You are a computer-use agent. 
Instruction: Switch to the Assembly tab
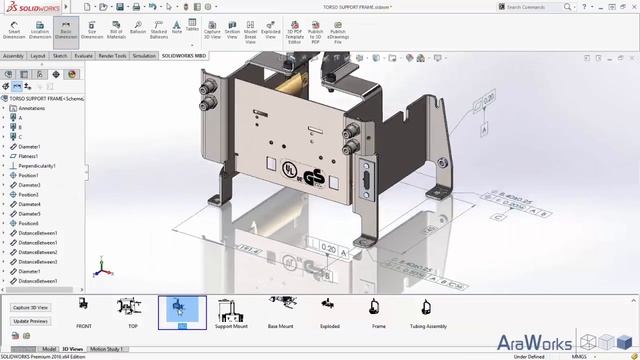pos(13,56)
